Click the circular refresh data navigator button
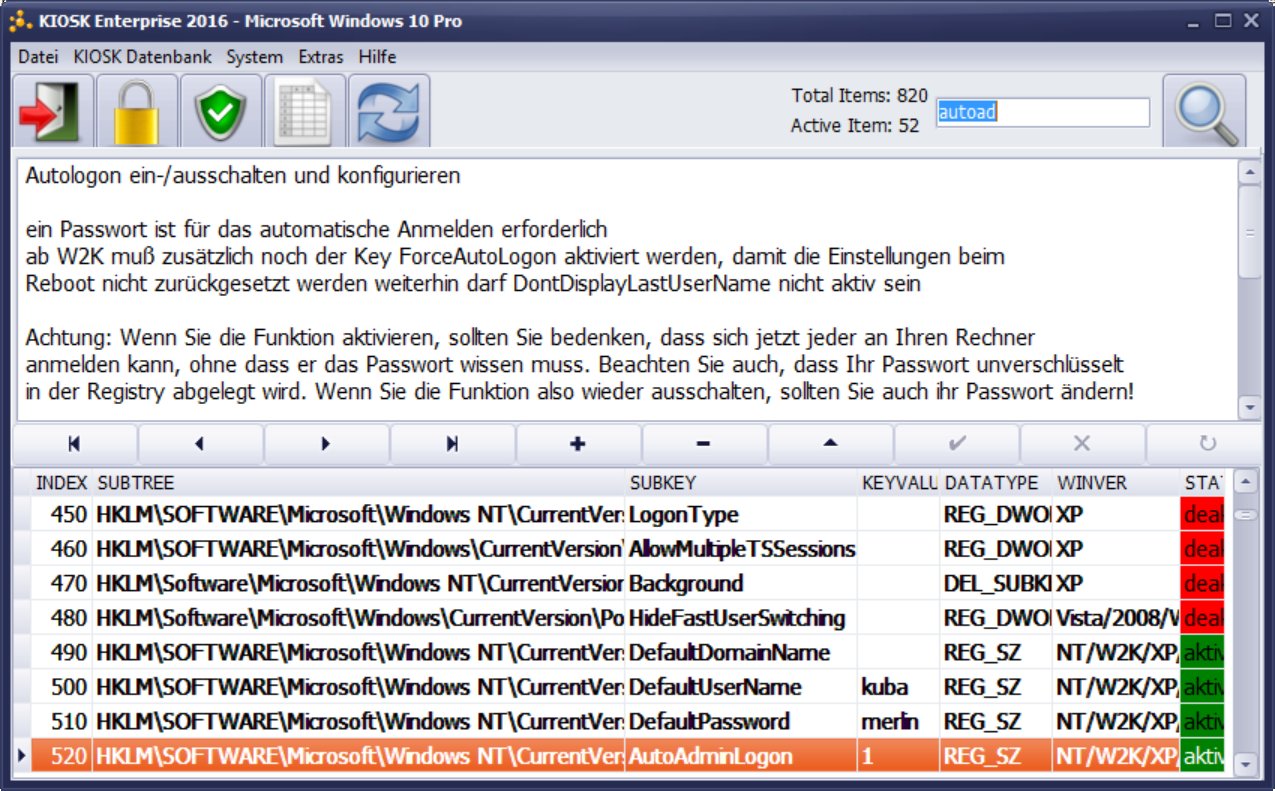This screenshot has height=791, width=1275. point(1207,444)
